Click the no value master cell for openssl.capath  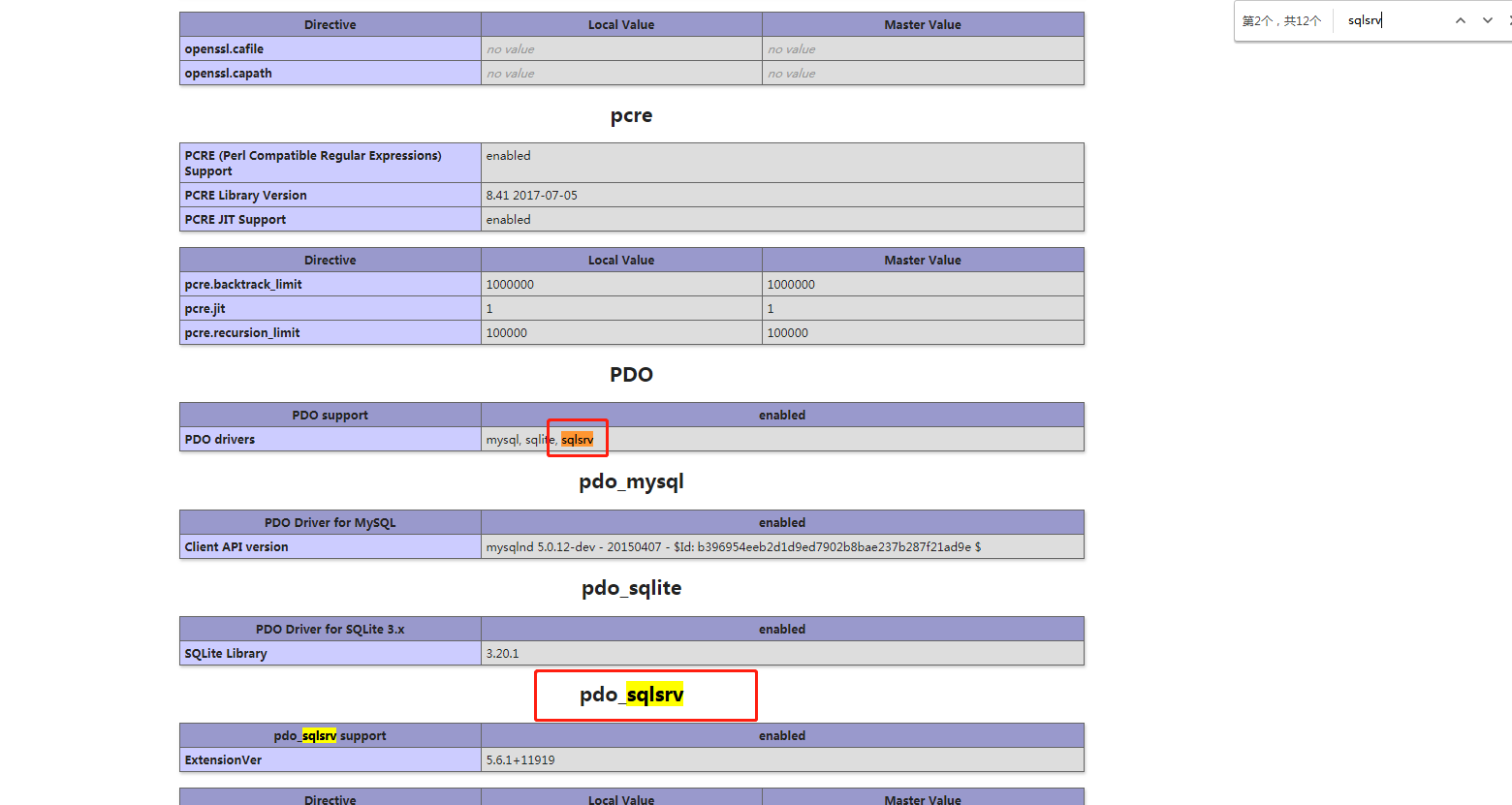[x=923, y=74]
